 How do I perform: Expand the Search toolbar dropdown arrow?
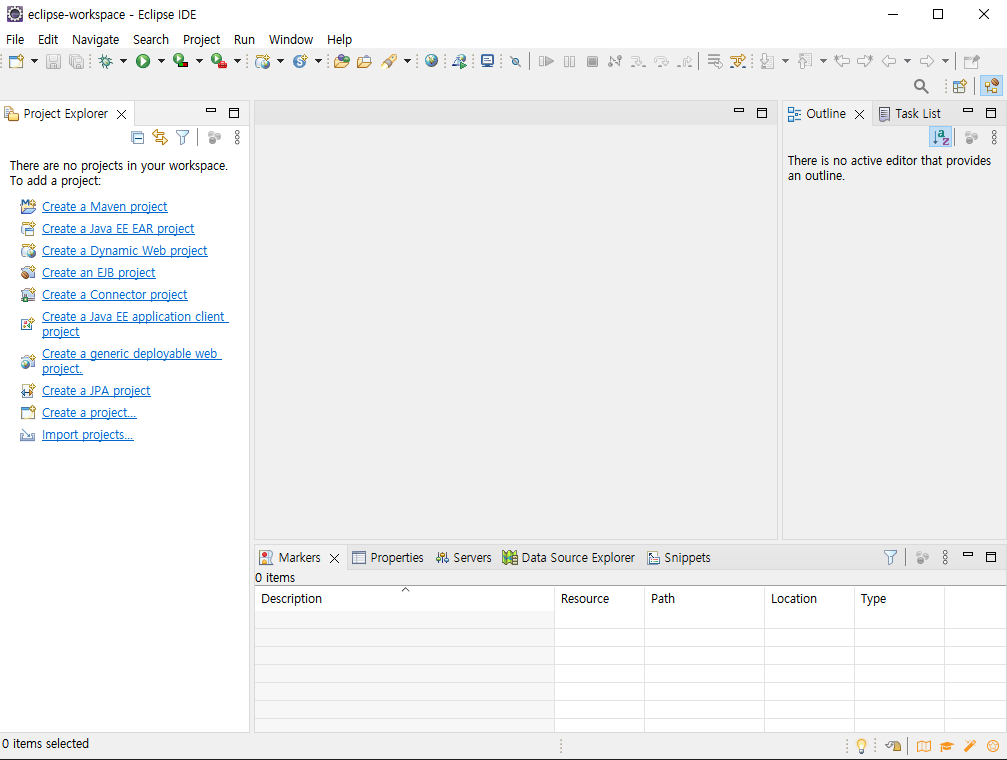pos(407,61)
